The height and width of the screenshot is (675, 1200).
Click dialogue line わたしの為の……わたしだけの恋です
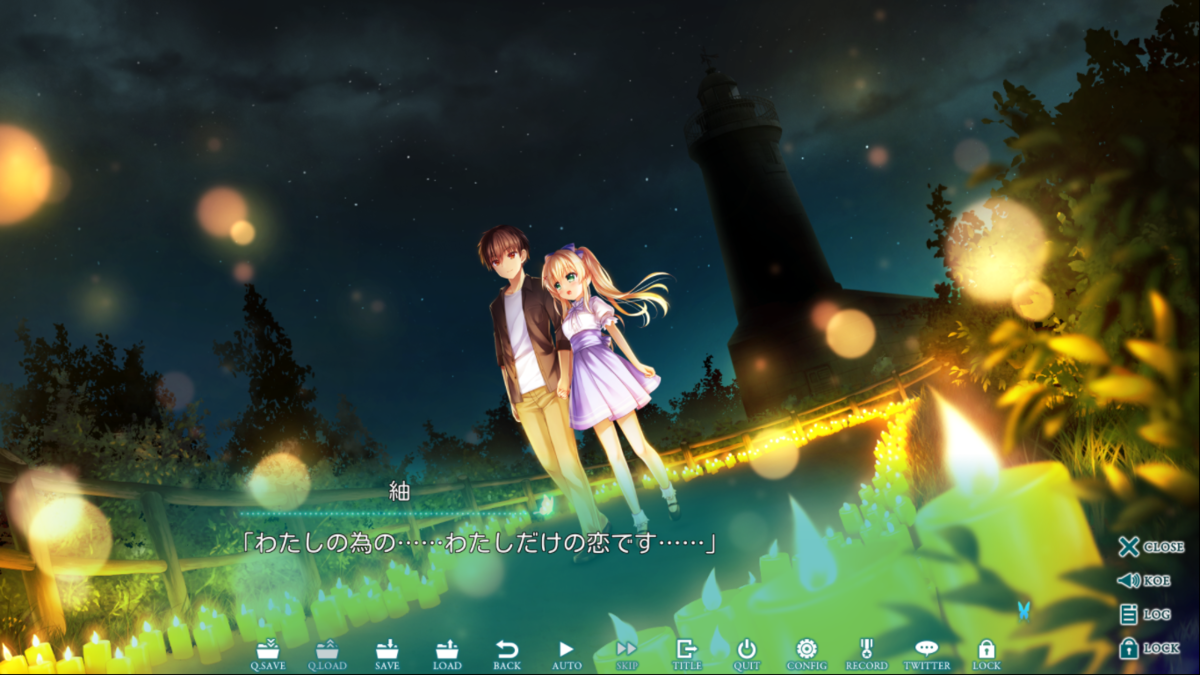click(x=480, y=544)
